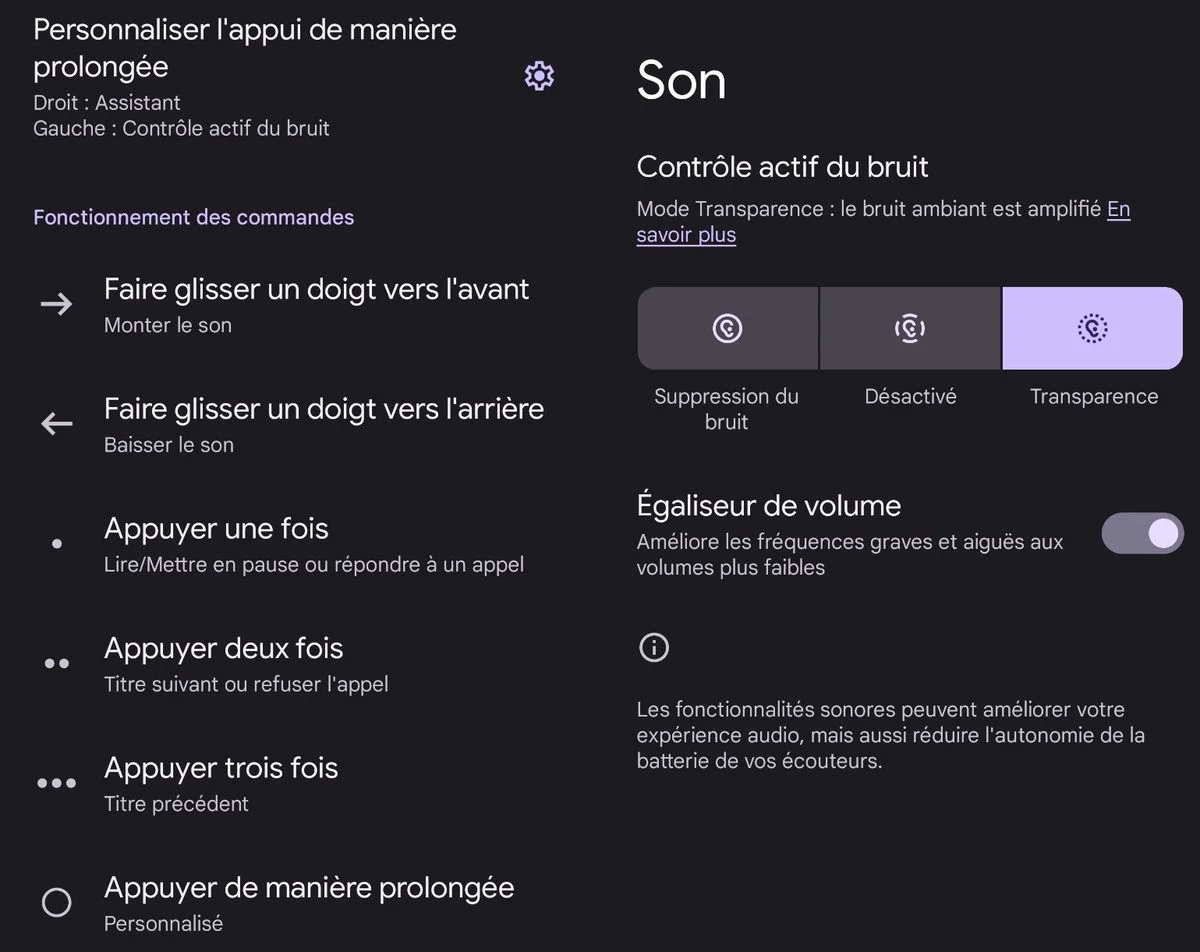
Task: Disable the Égaliseur de volume switch
Action: [x=1142, y=534]
